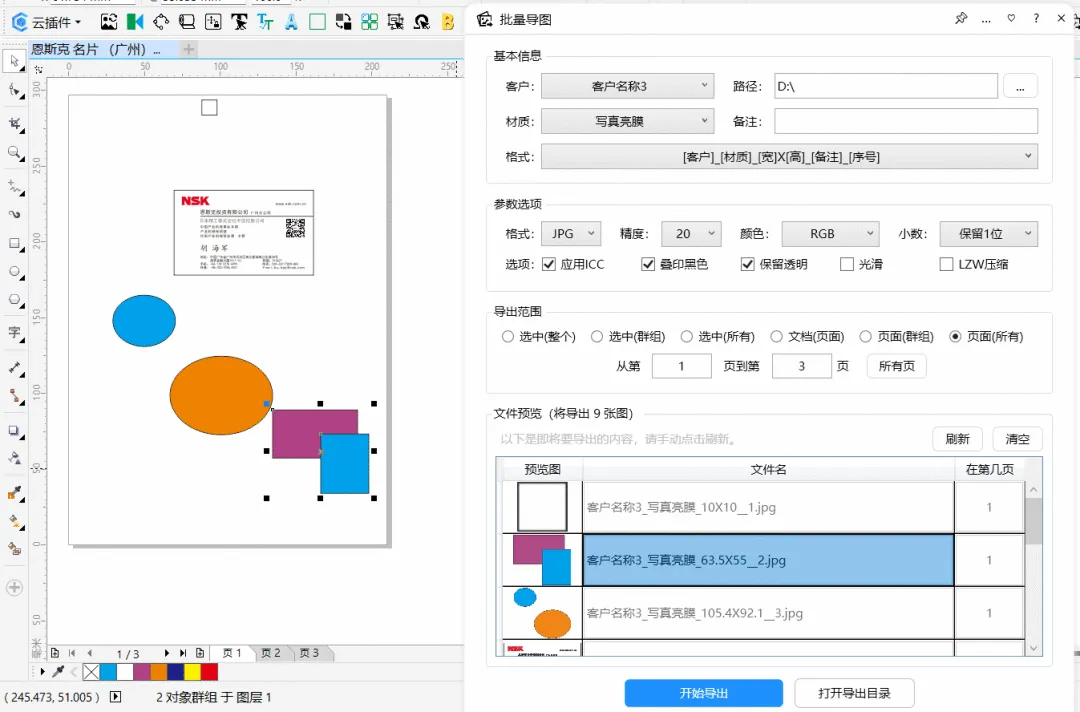Image resolution: width=1080 pixels, height=712 pixels.
Task: Click the heart icon in panel title bar
Action: tap(1011, 19)
